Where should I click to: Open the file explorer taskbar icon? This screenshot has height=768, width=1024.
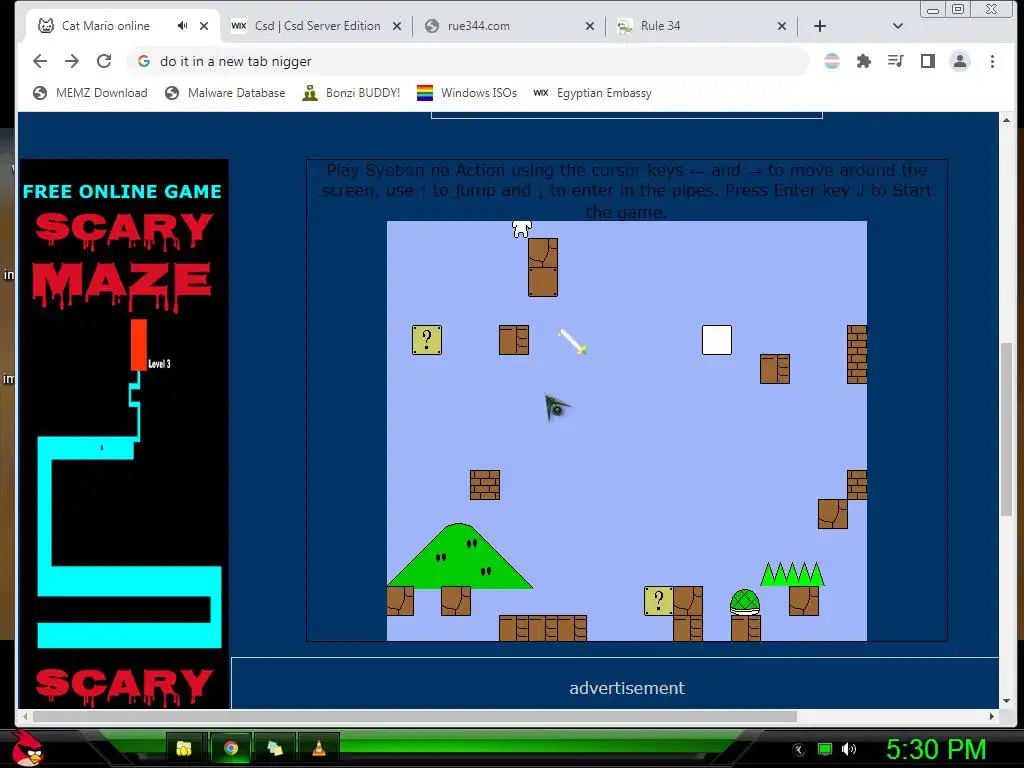click(x=184, y=748)
